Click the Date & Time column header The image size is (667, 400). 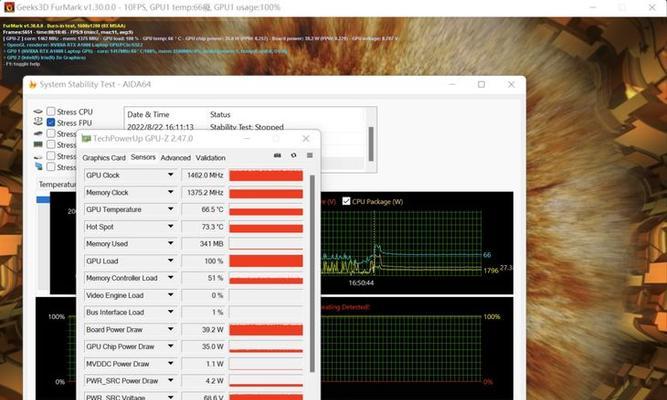click(x=148, y=114)
